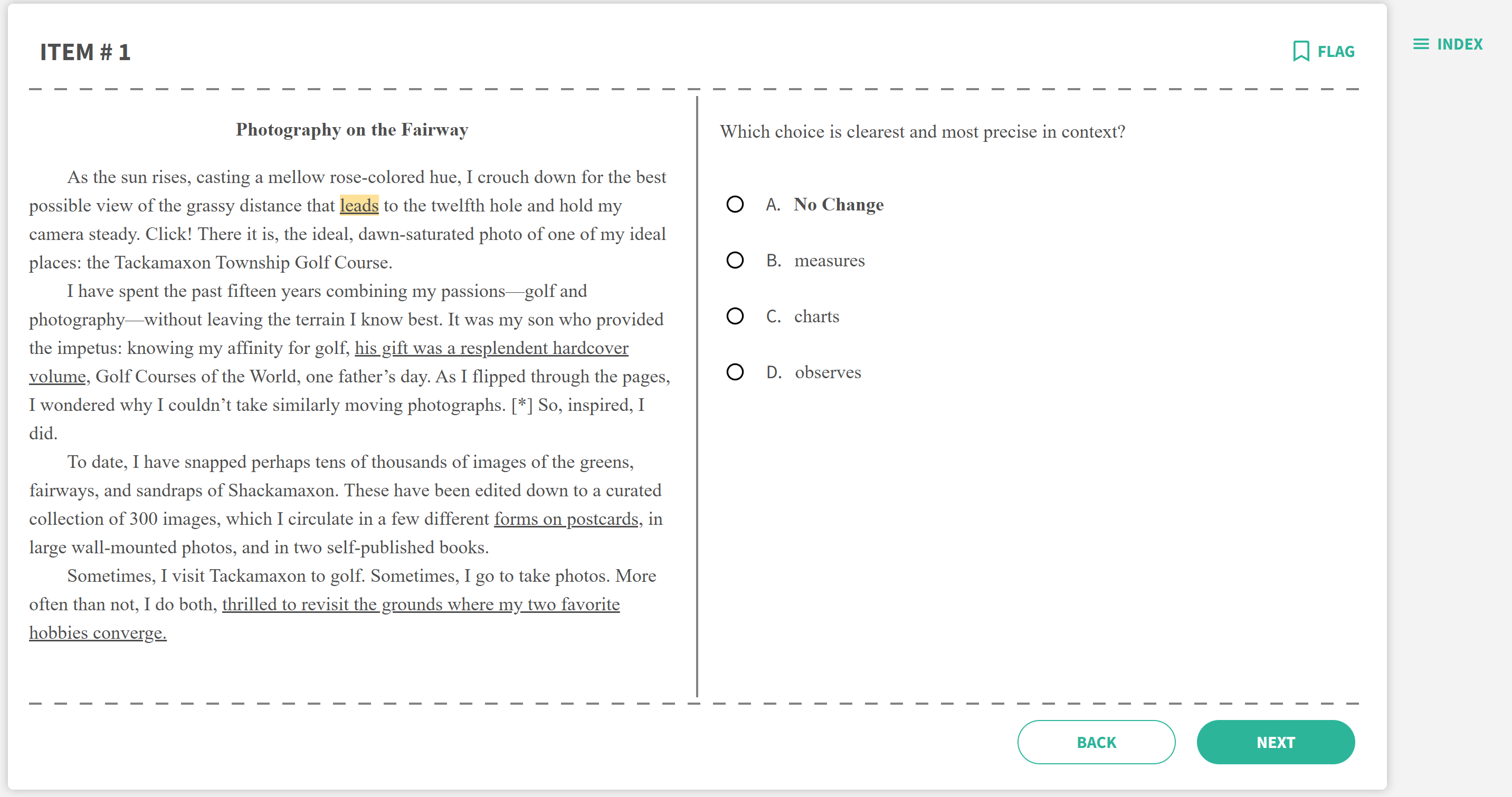Click the underlined hobbies converge text
This screenshot has height=797, width=1512.
(x=98, y=633)
